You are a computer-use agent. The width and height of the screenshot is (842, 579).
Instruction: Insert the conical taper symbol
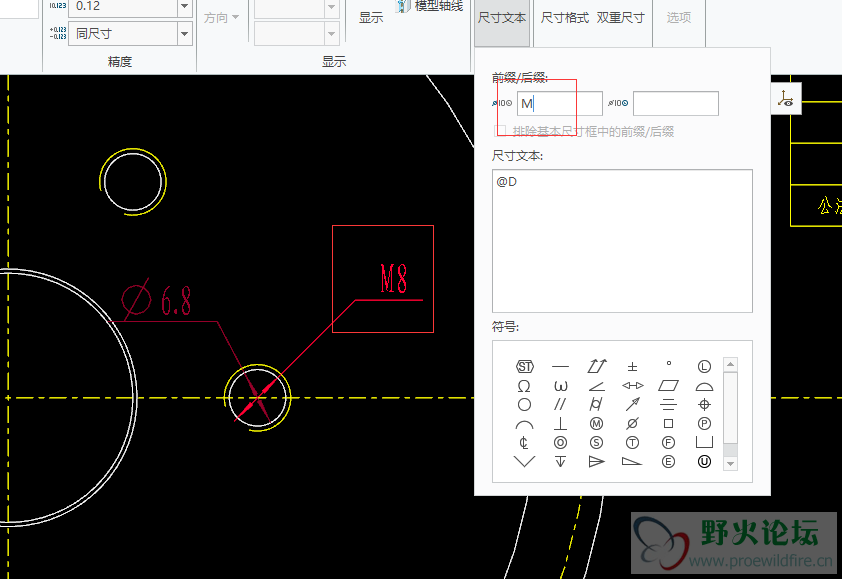tap(596, 461)
